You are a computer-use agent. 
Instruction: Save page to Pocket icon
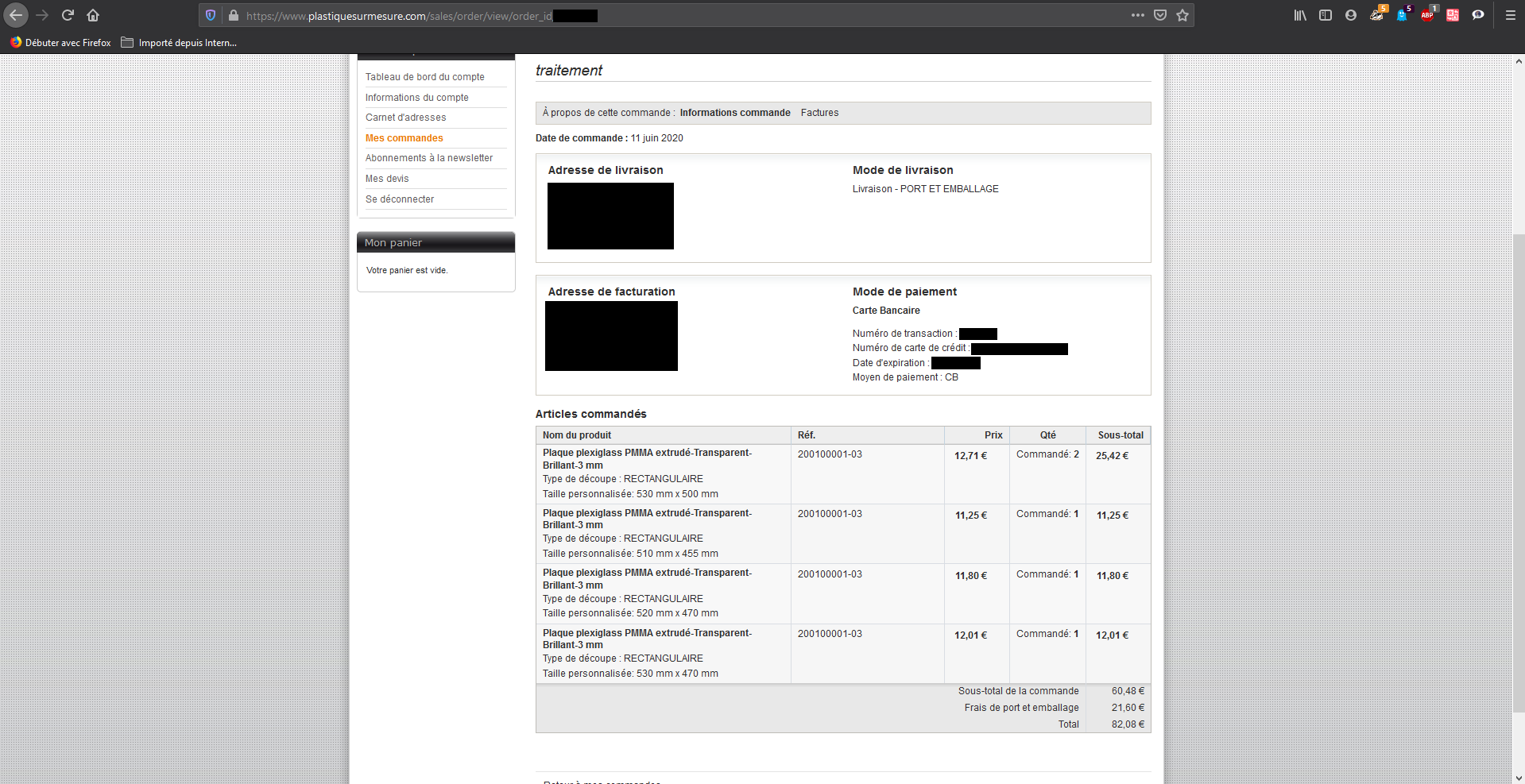(1160, 15)
